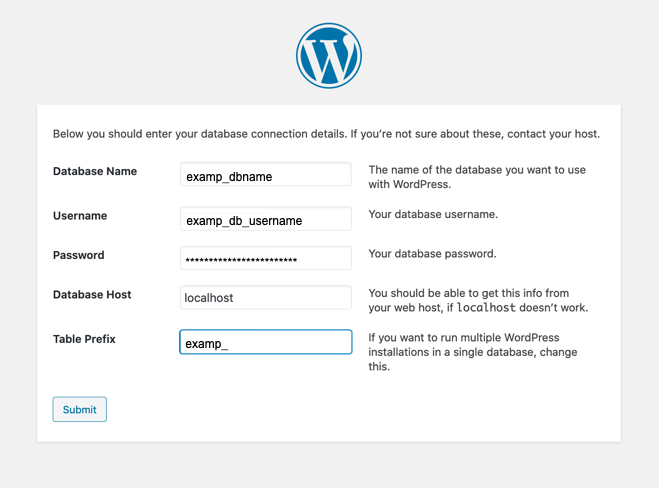The image size is (659, 488).
Task: Click the blank gray area below the form panel
Action: (x=329, y=466)
